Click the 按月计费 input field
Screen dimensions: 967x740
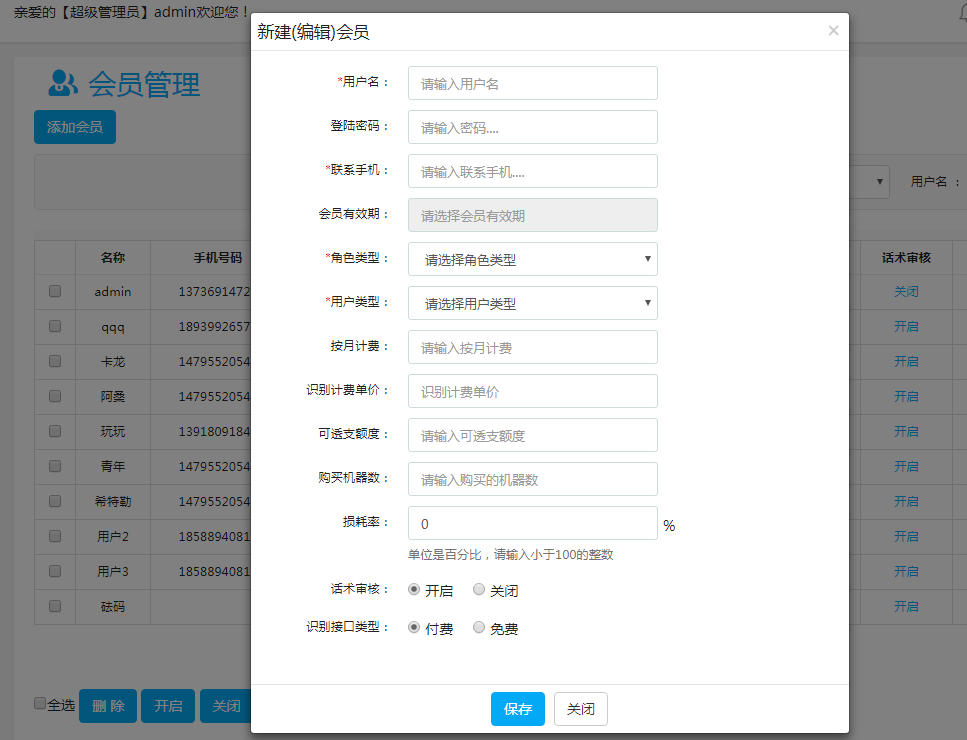point(532,347)
